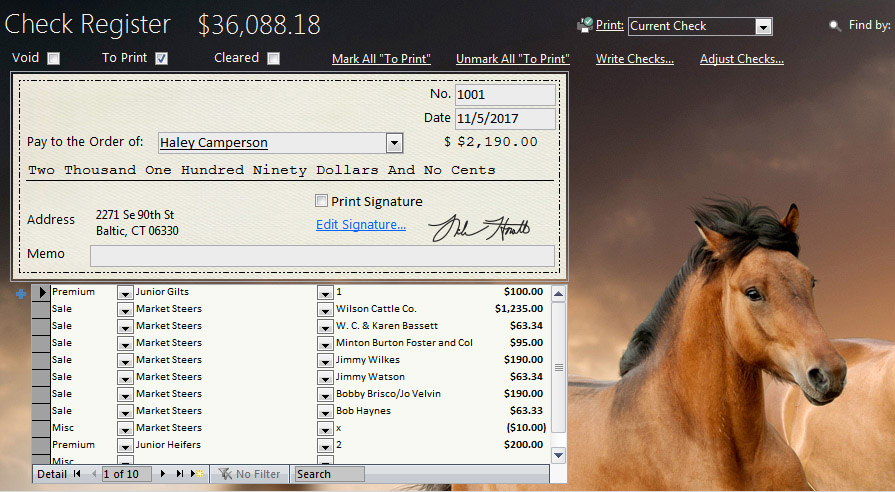The width and height of the screenshot is (895, 492).
Task: Go to next record in Detail navigator
Action: (x=163, y=474)
